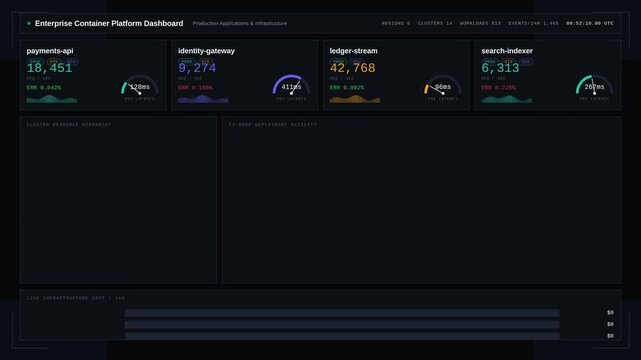Viewport: 641px width, 360px height.
Task: Click the ledger-stream orange sparkline chart
Action: [x=355, y=99]
